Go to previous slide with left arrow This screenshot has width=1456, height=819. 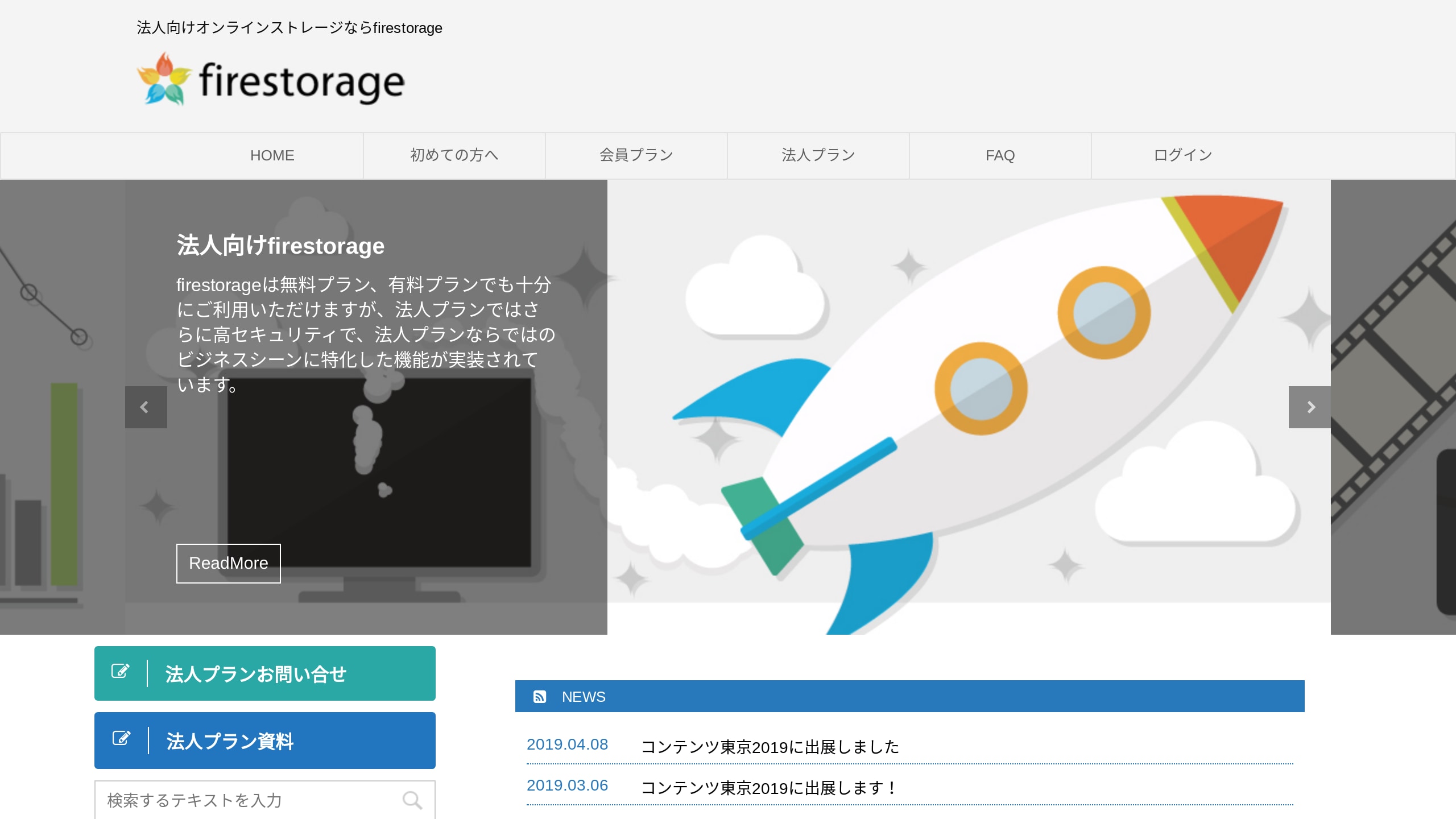(146, 407)
